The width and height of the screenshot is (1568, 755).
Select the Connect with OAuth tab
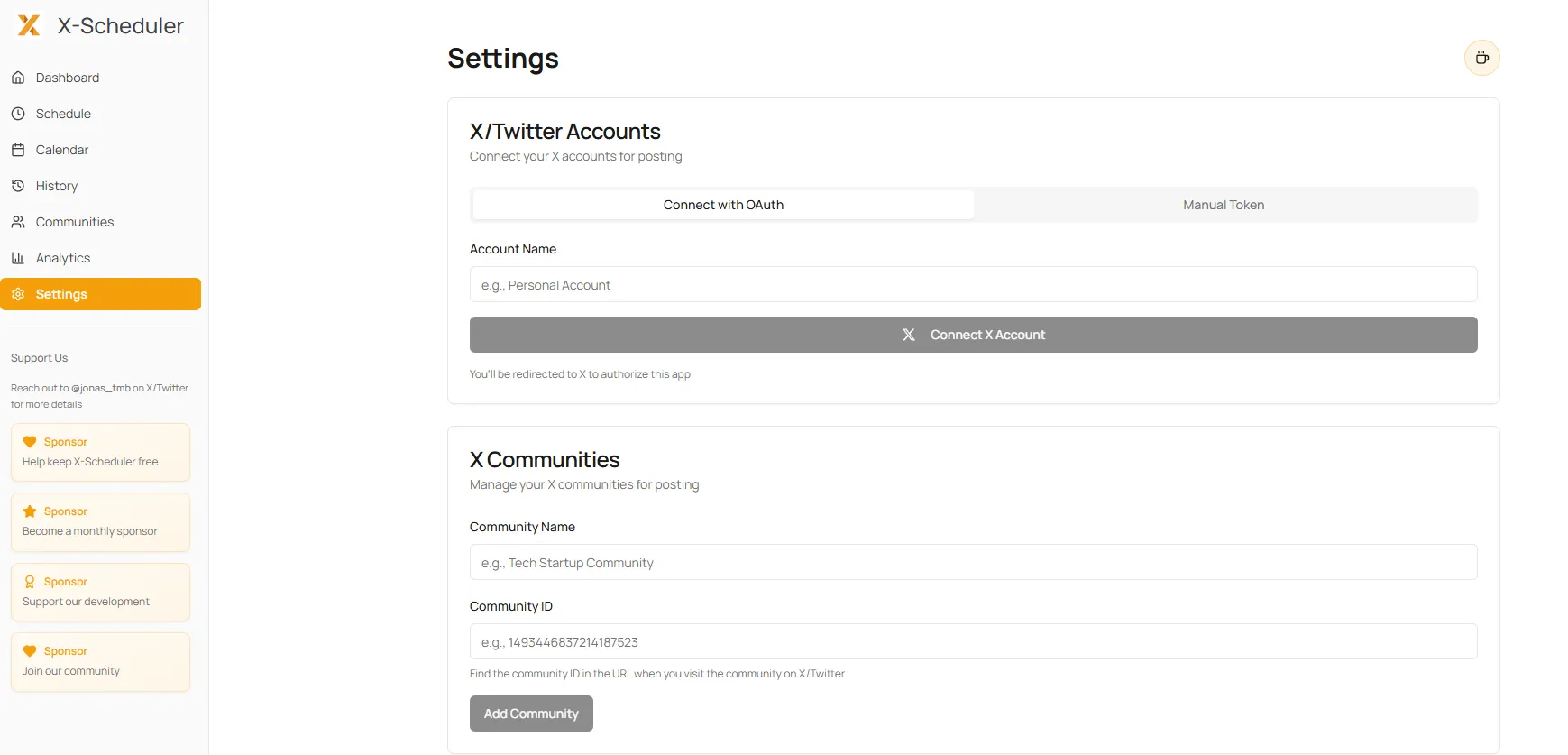point(723,205)
